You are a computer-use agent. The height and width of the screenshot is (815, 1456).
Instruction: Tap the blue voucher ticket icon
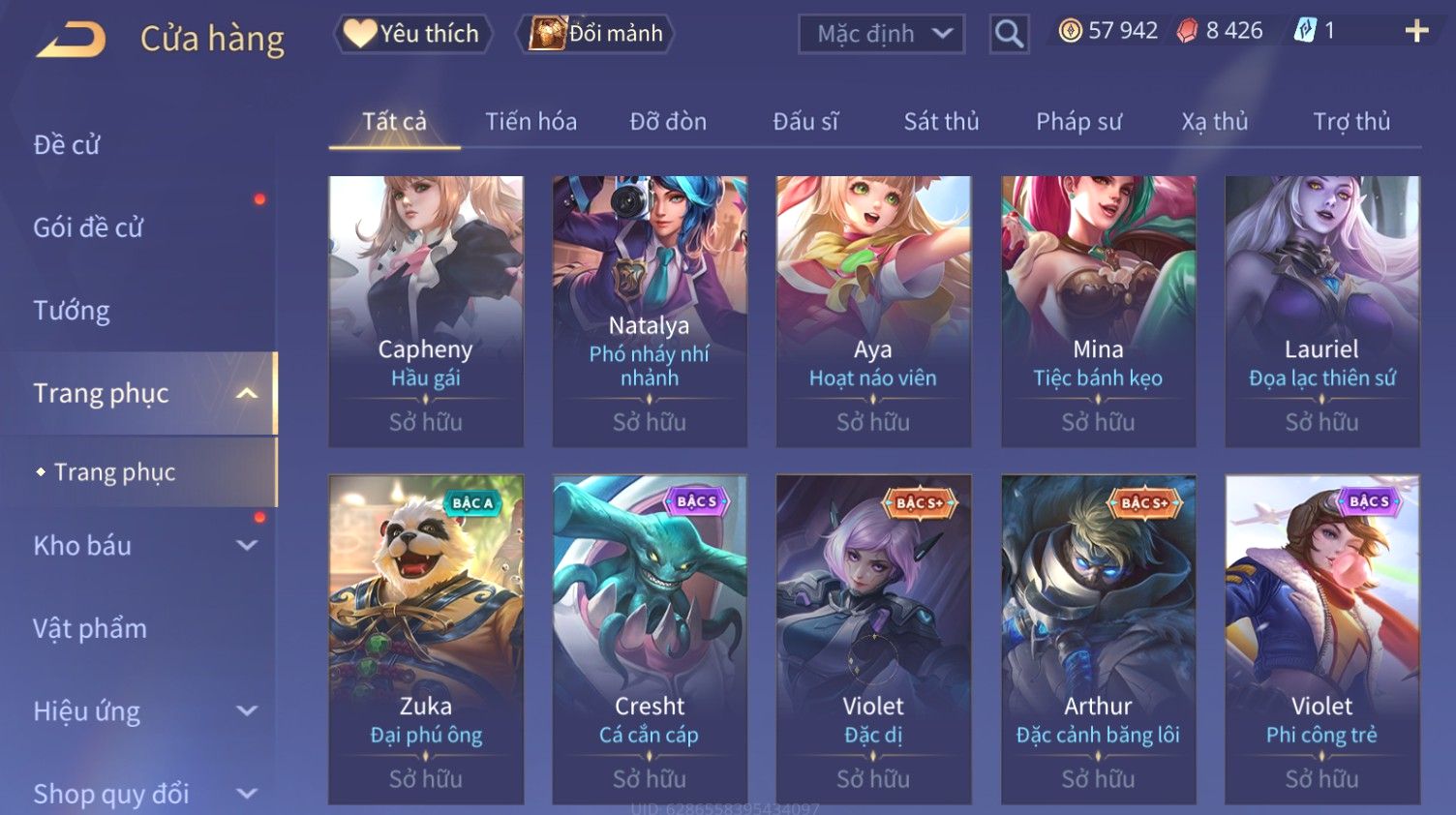click(x=1305, y=31)
